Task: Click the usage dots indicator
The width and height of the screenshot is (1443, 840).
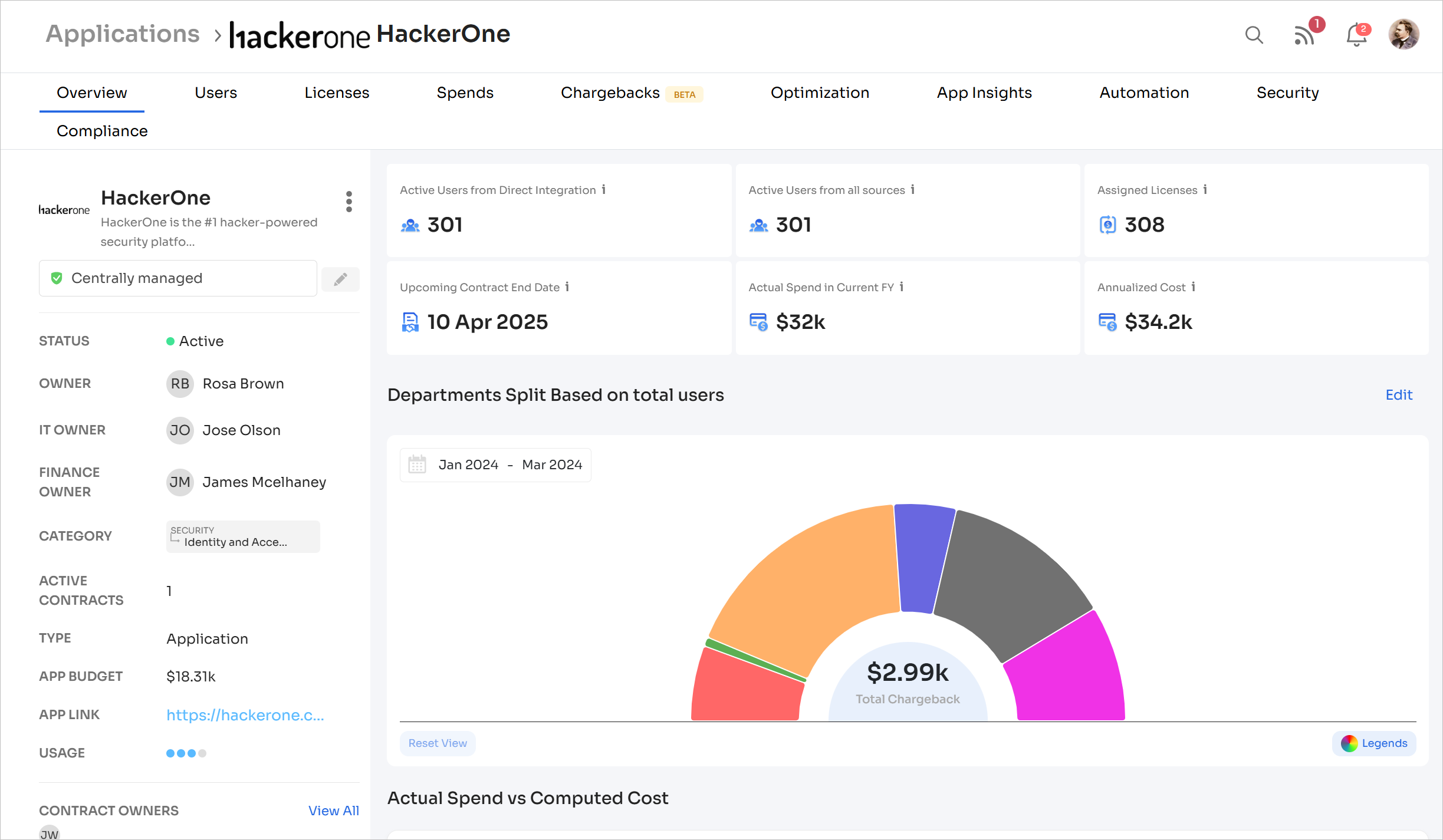Action: click(186, 753)
